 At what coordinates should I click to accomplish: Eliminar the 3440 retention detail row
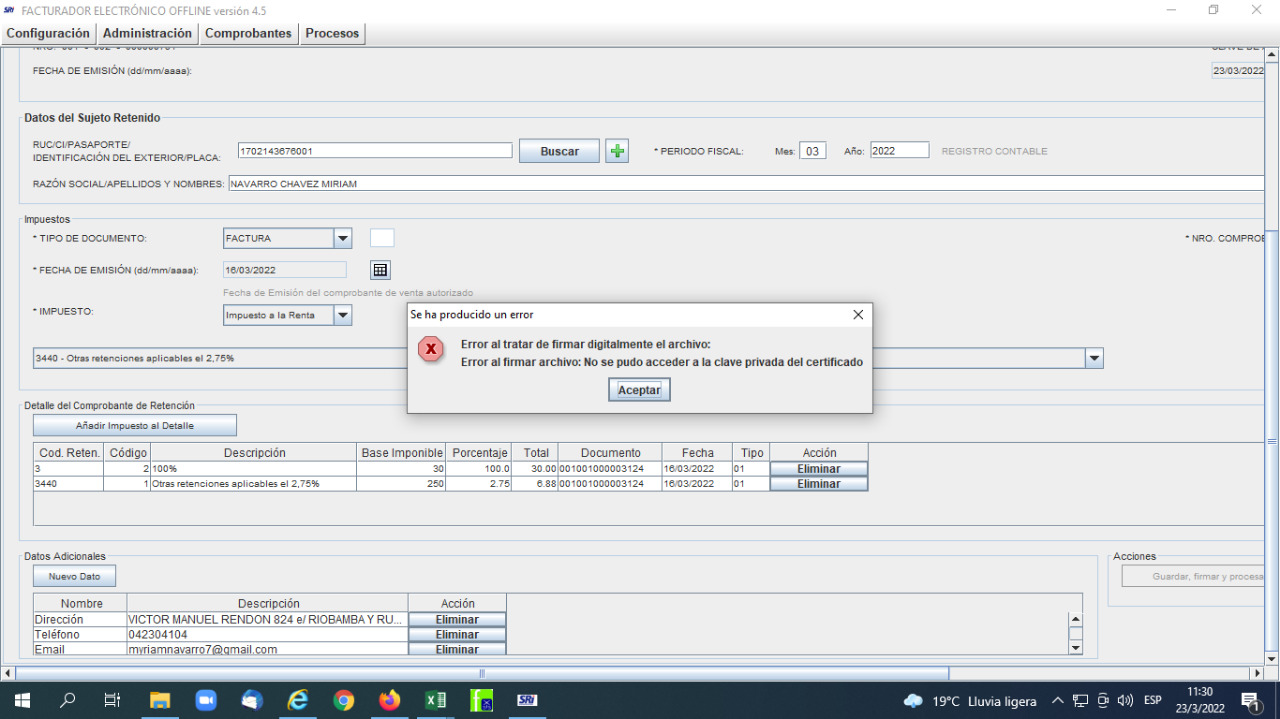(x=818, y=484)
